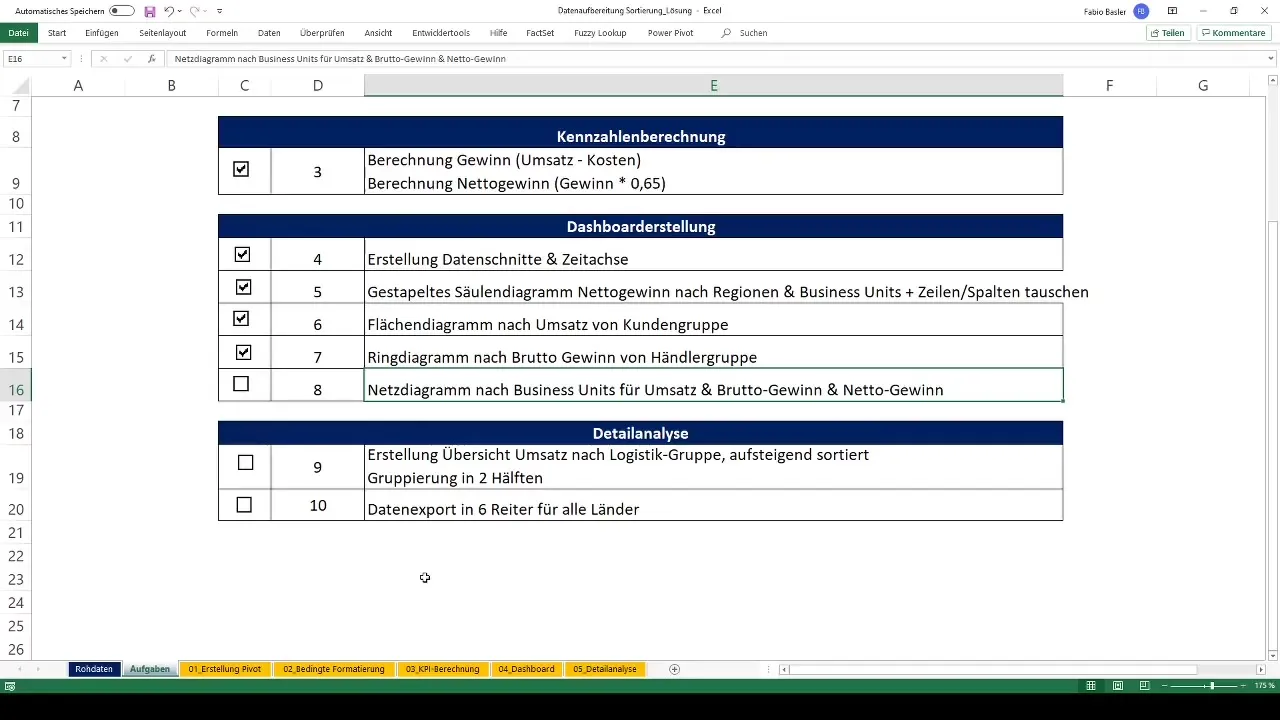Open the Start ribbon tab

[x=57, y=33]
